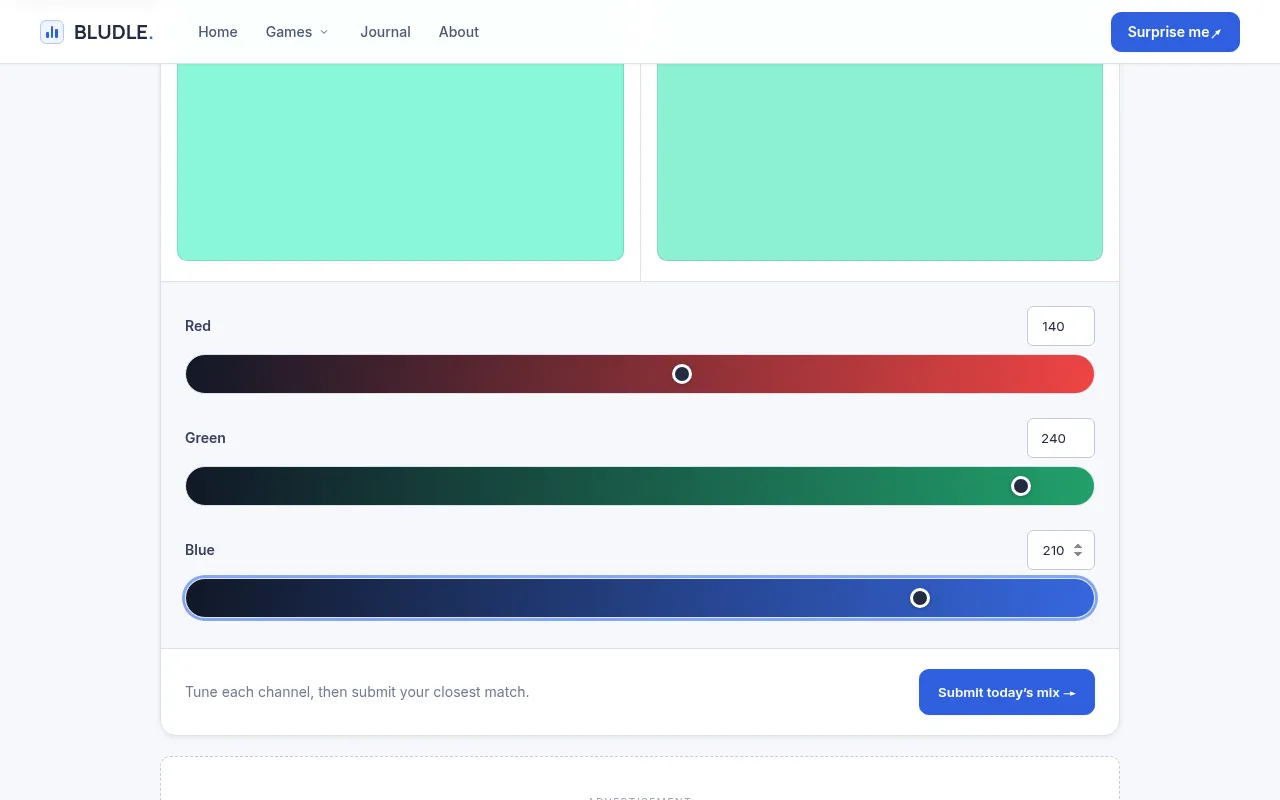Click the Surprise me button
The height and width of the screenshot is (800, 1280).
[x=1175, y=32]
